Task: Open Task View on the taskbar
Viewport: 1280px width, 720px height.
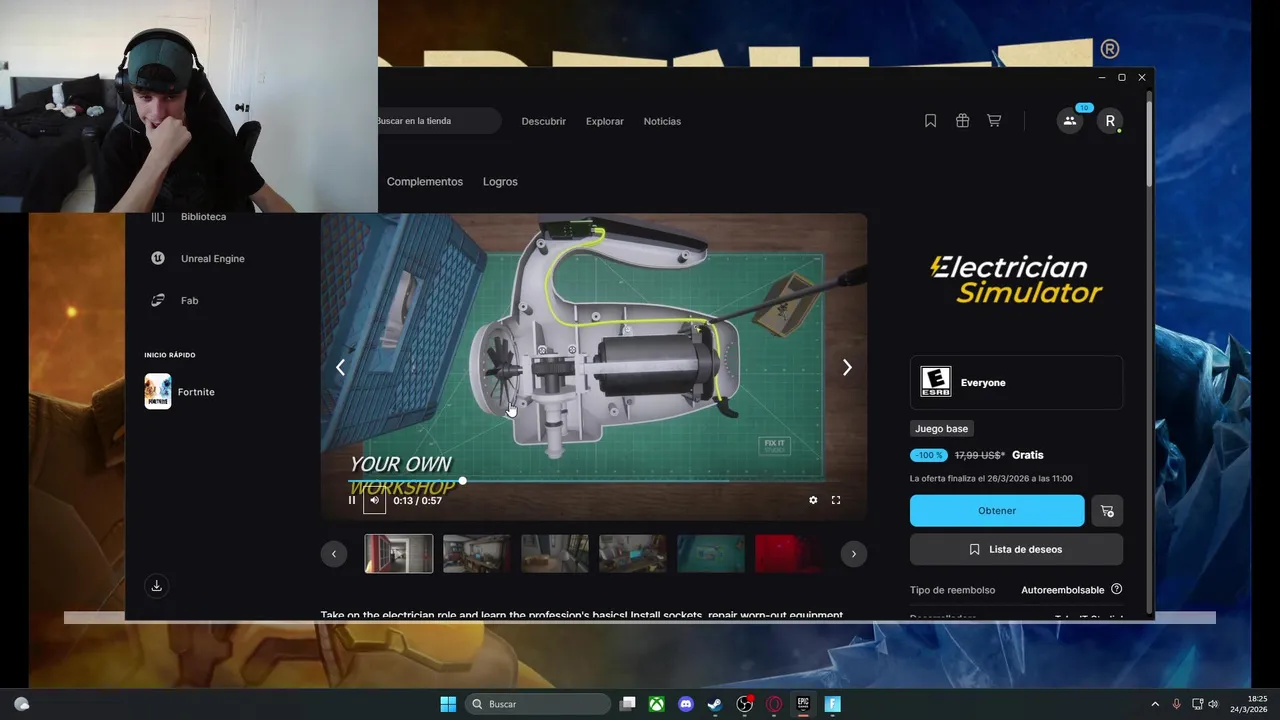Action: pyautogui.click(x=627, y=704)
